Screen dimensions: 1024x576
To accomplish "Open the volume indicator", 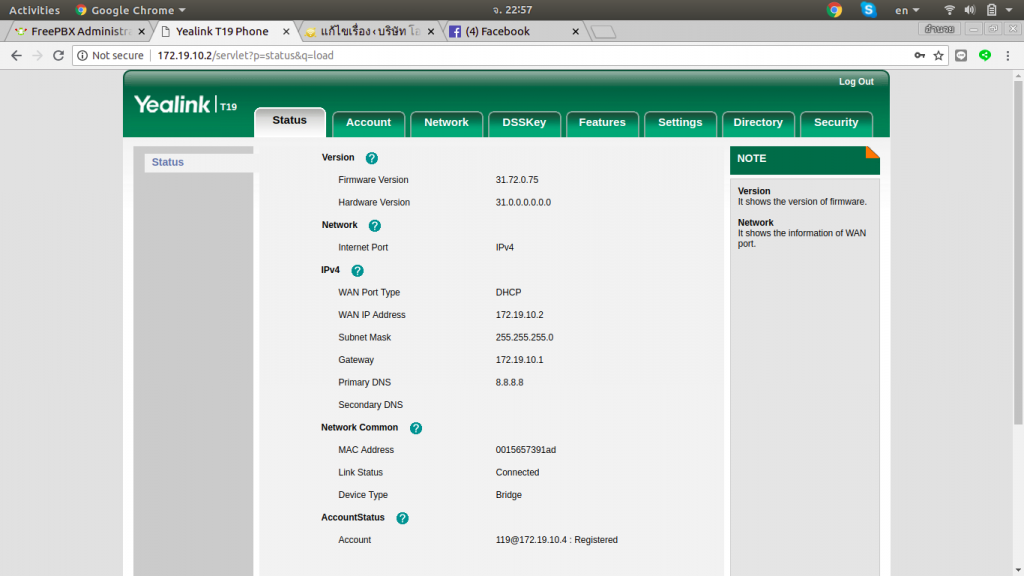I will [x=970, y=10].
